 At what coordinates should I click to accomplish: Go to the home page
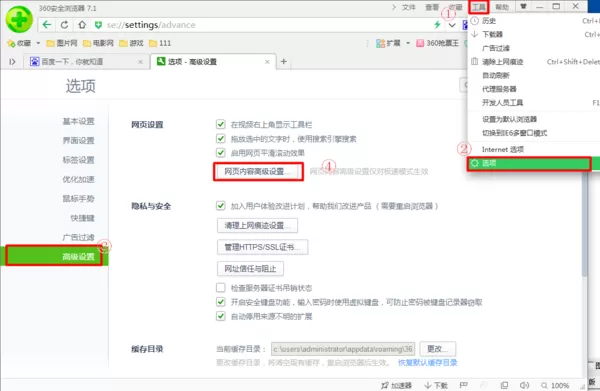(82, 25)
